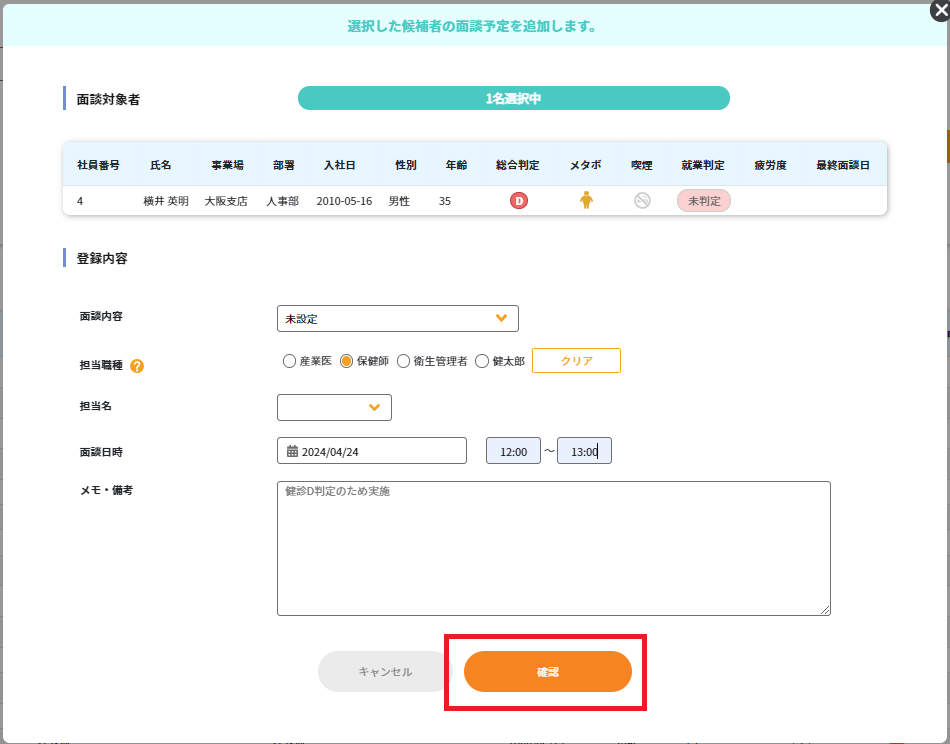Click the red D overall judgment icon
Image resolution: width=950 pixels, height=744 pixels.
[x=519, y=201]
